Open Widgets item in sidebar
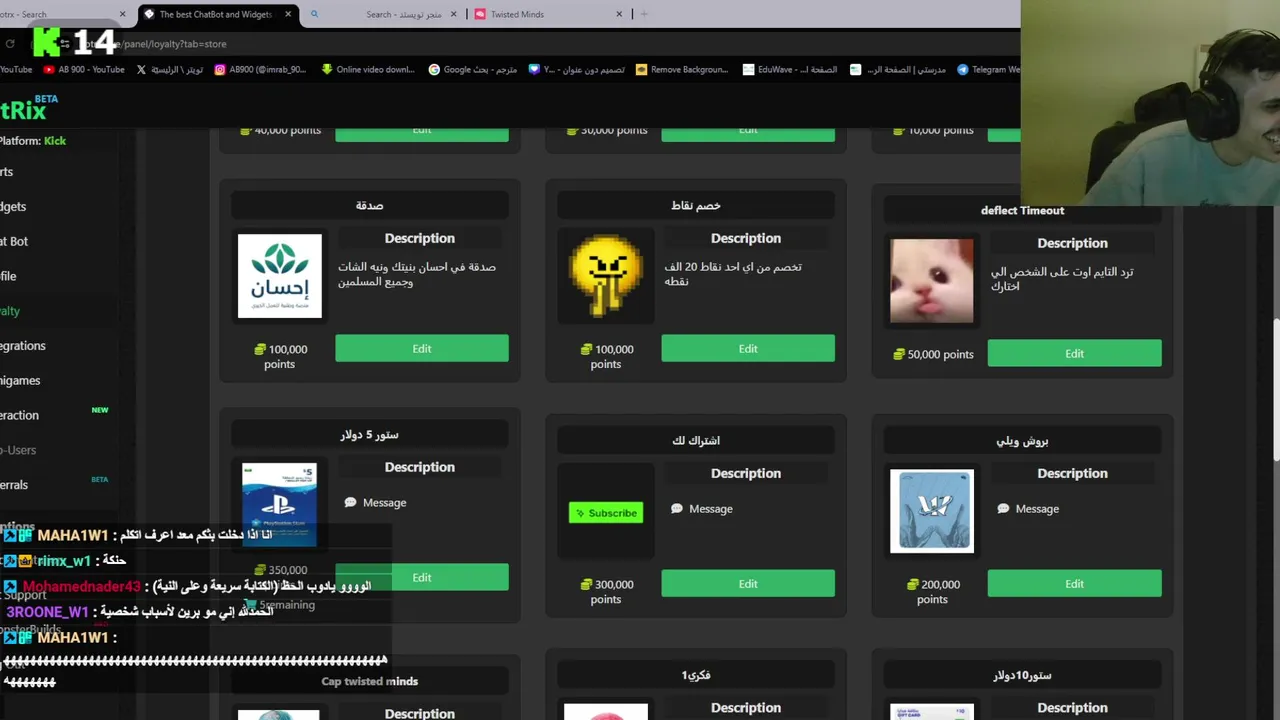Viewport: 1280px width, 720px height. 13,206
